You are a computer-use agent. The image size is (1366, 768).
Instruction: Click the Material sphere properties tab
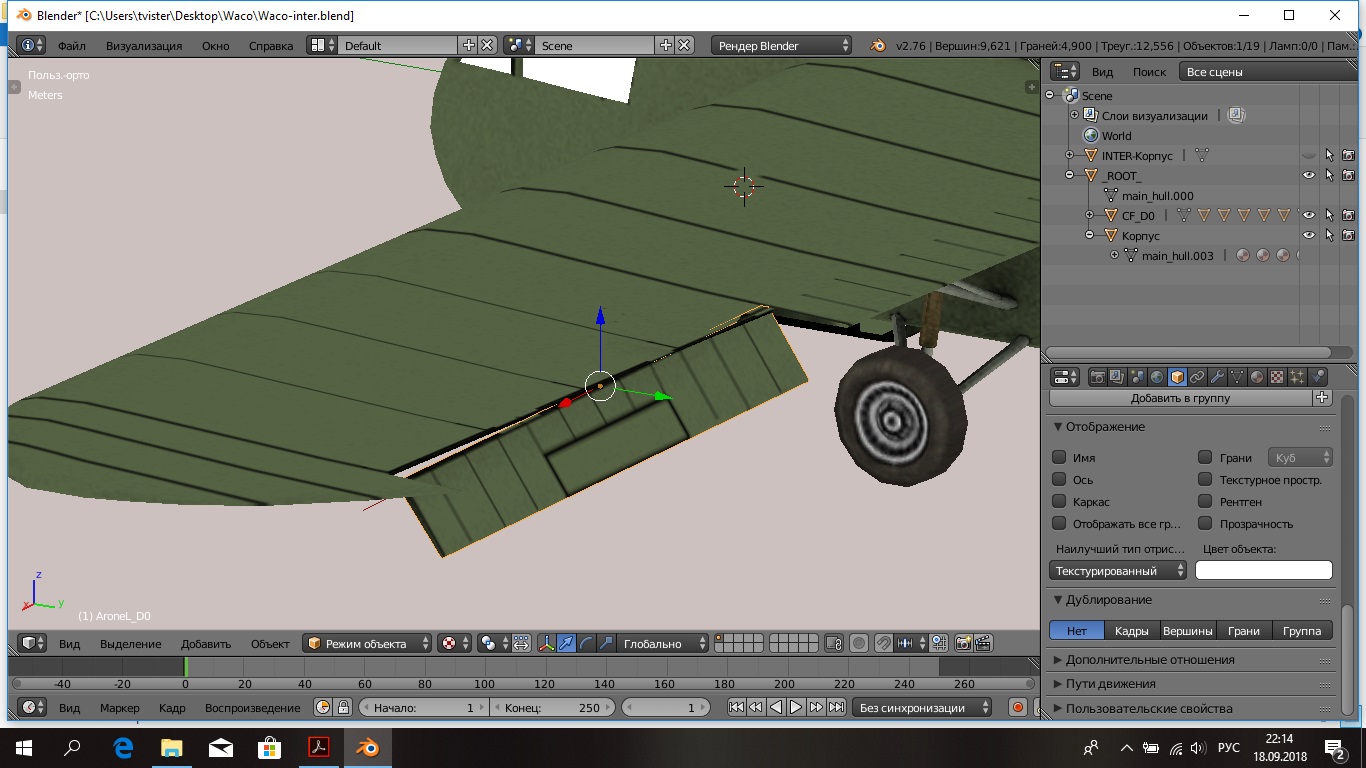point(1257,377)
